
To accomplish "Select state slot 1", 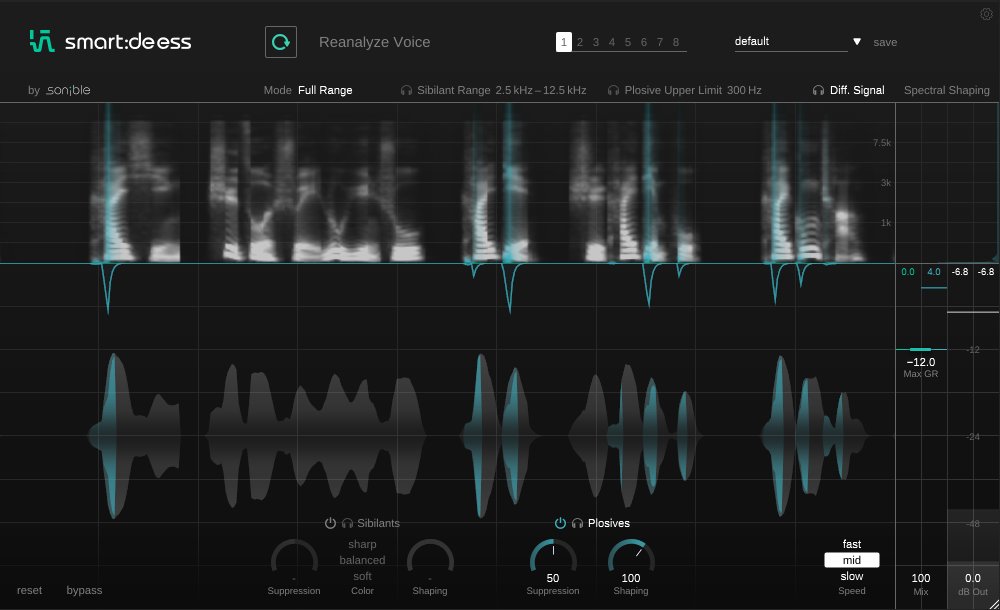I will tap(564, 42).
